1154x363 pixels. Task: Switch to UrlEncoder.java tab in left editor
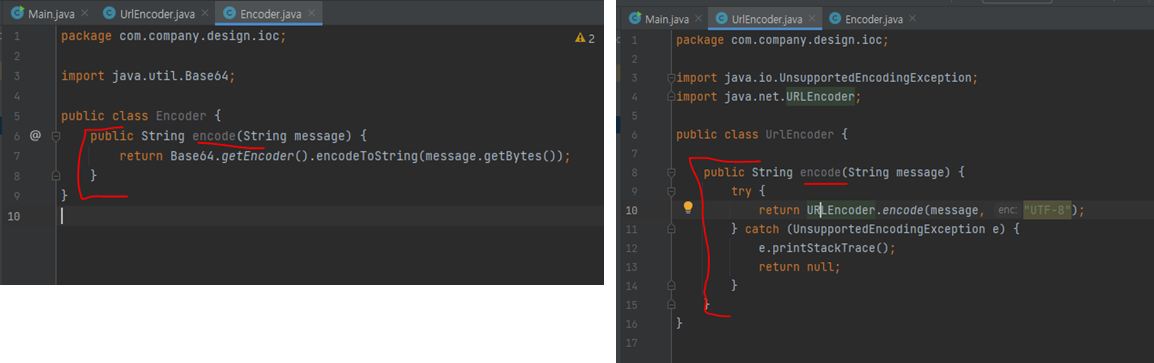coord(155,13)
